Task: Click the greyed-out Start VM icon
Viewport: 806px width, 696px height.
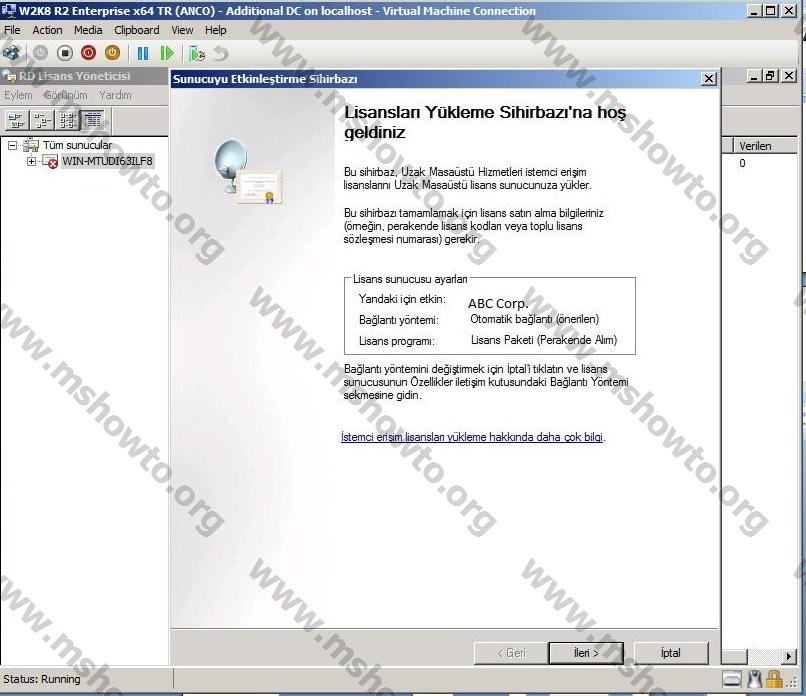Action: pyautogui.click(x=40, y=53)
